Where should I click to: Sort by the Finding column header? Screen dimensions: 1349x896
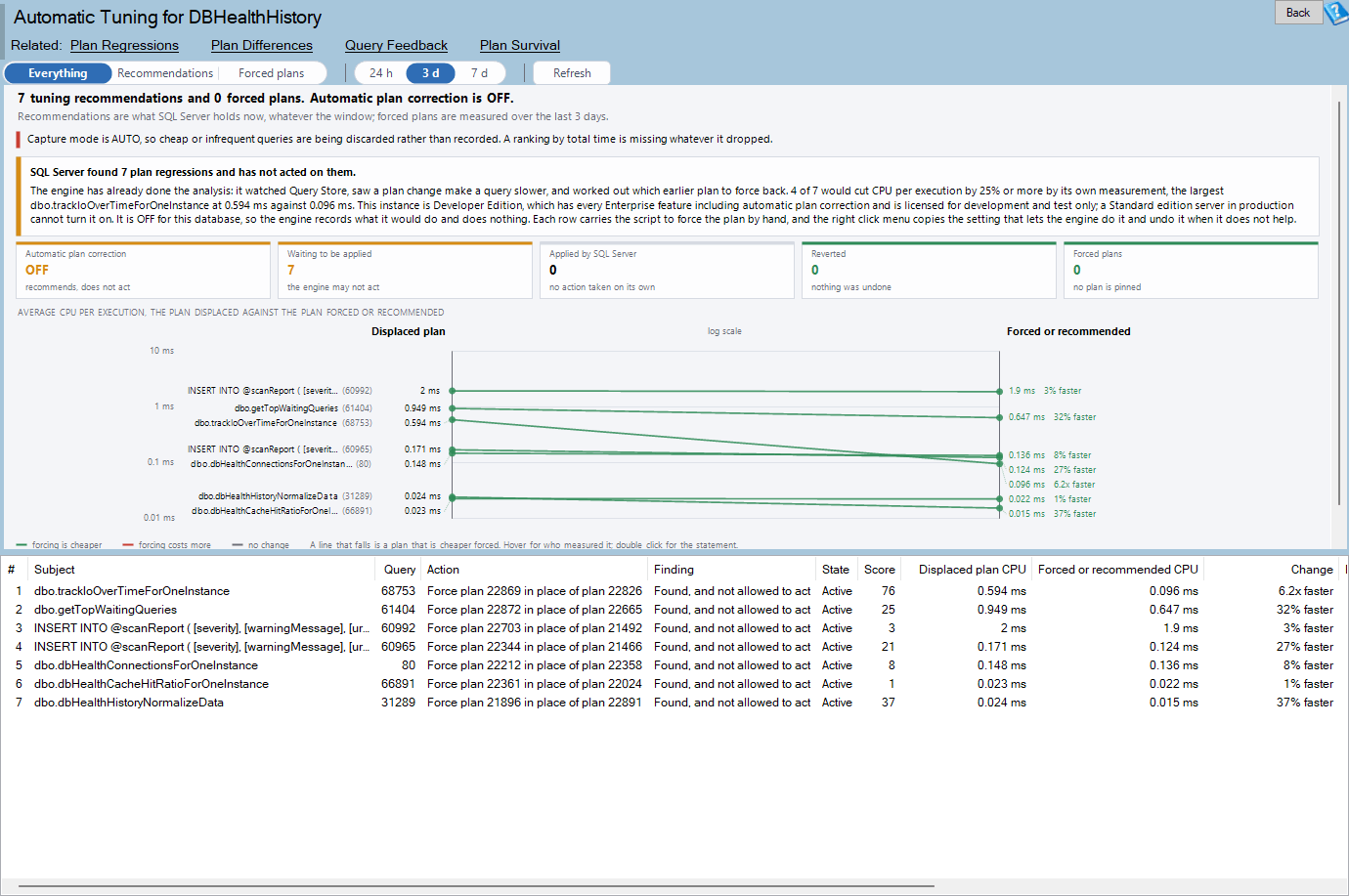pos(732,570)
